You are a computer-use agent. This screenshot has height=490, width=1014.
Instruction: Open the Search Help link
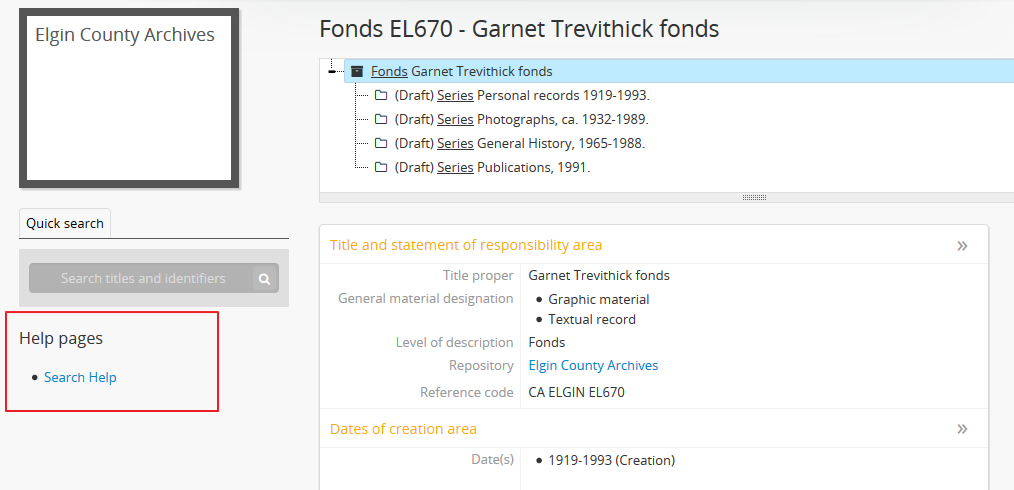80,378
